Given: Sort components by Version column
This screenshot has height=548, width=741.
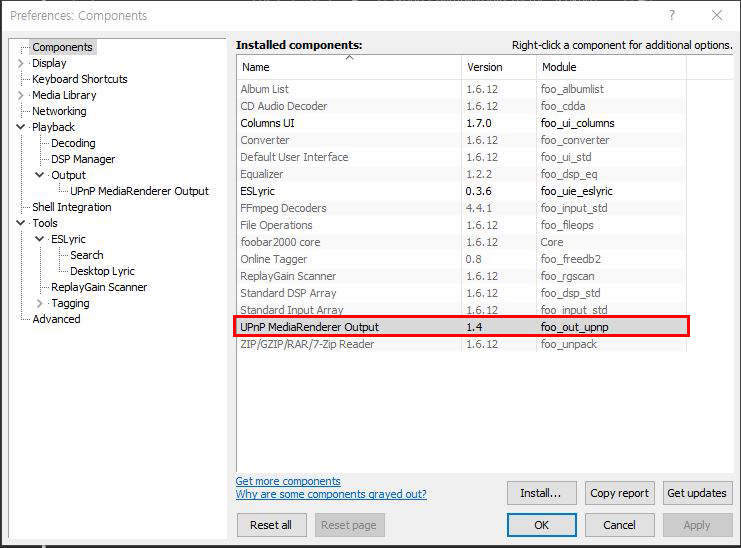Looking at the screenshot, I should pyautogui.click(x=499, y=67).
